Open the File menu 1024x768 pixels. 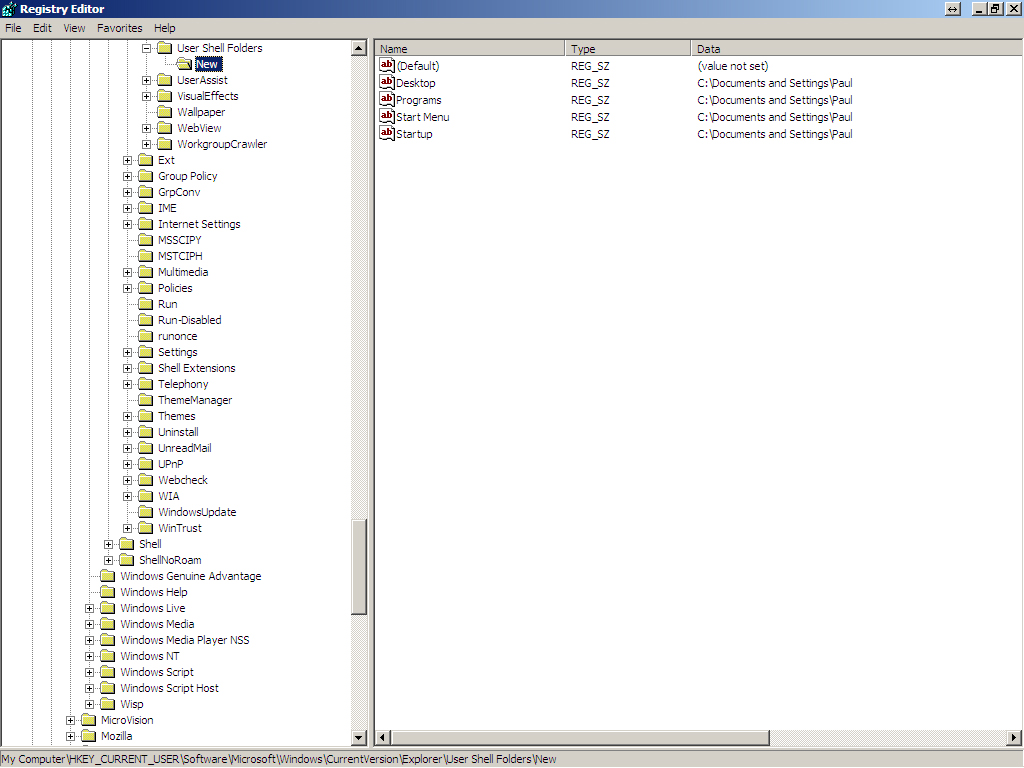(13, 28)
